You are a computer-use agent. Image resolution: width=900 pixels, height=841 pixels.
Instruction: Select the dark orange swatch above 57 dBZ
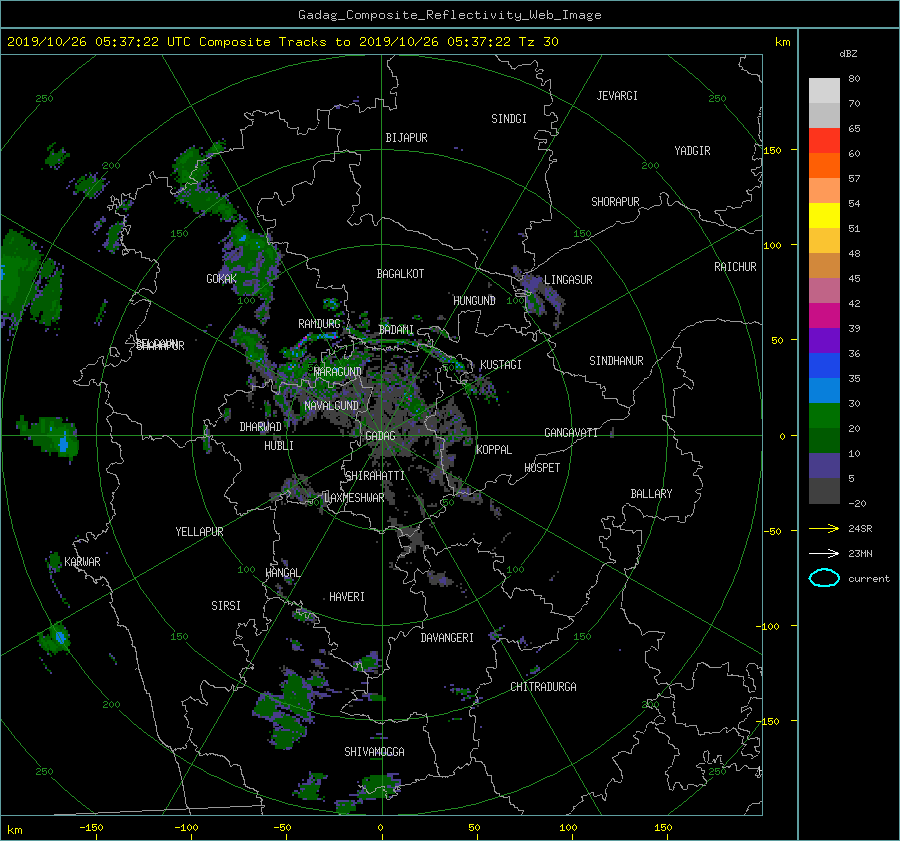pos(824,165)
